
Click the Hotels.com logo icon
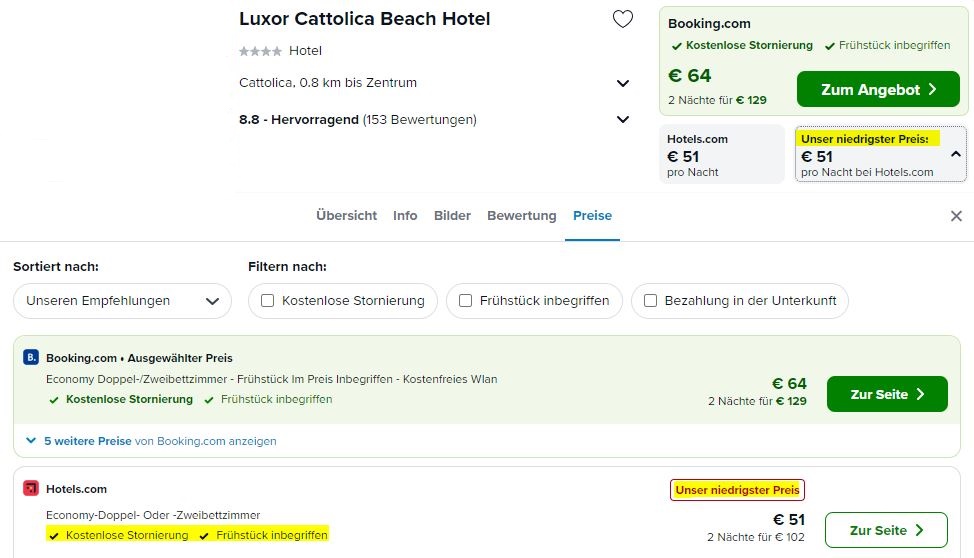(x=30, y=488)
